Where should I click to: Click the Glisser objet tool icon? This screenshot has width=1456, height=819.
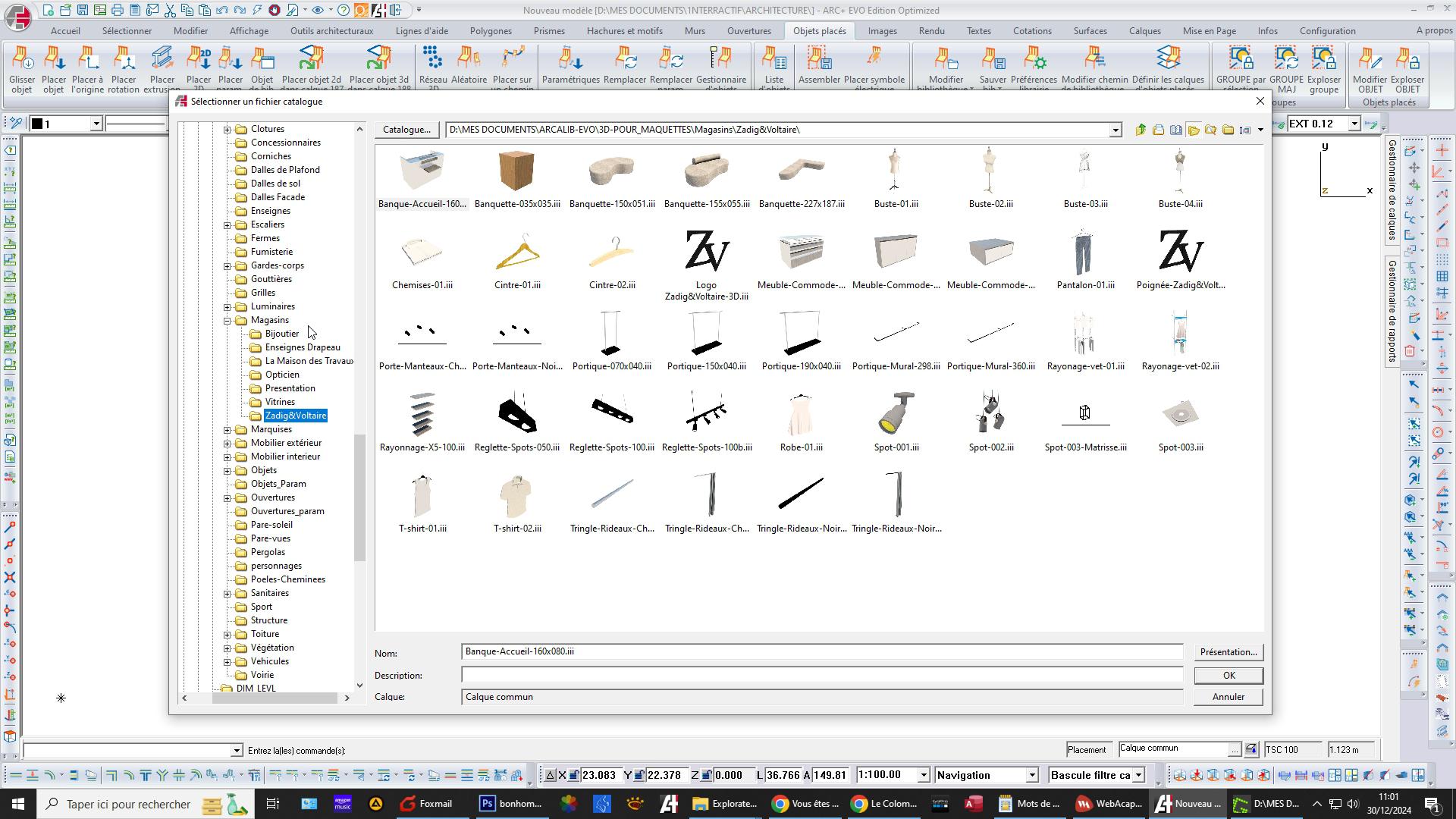coord(22,61)
